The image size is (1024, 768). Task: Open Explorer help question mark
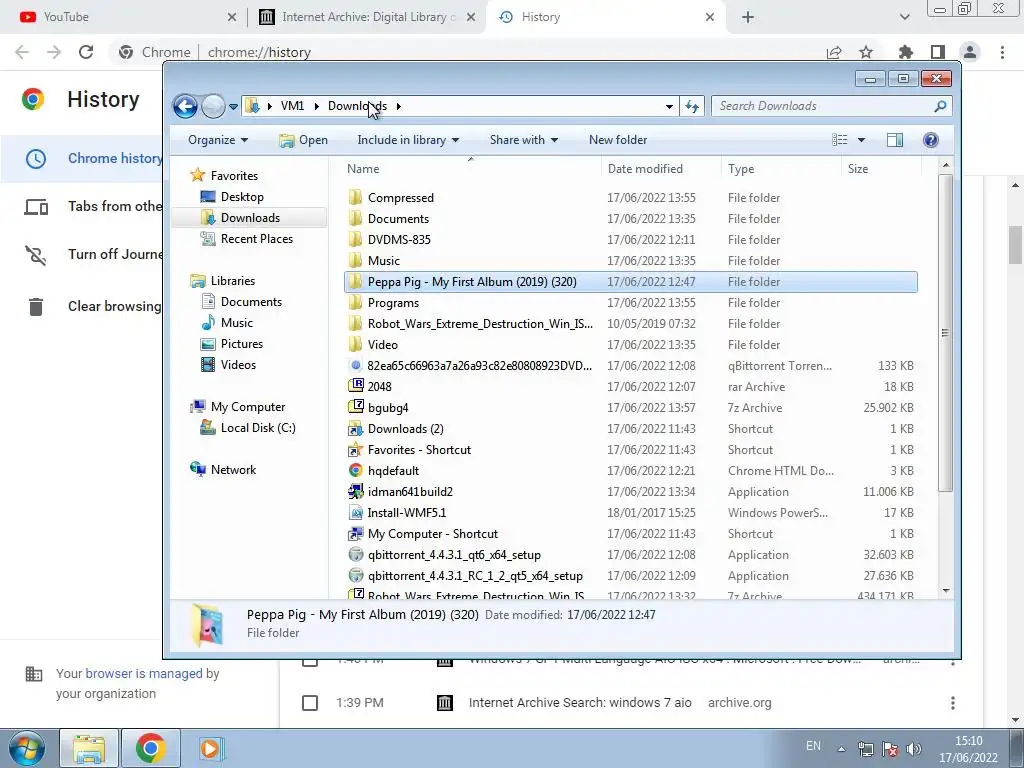tap(931, 140)
